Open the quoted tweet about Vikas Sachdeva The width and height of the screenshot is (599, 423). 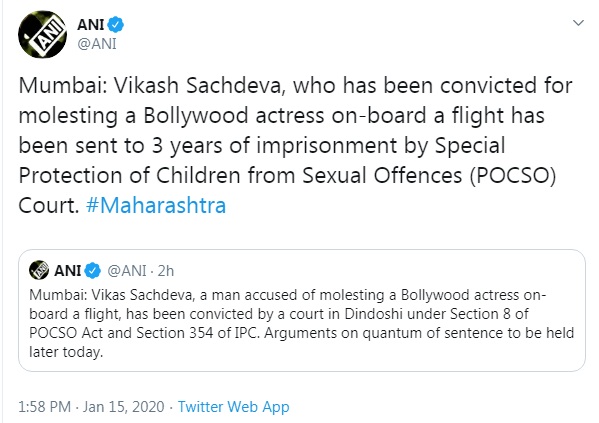(x=302, y=310)
